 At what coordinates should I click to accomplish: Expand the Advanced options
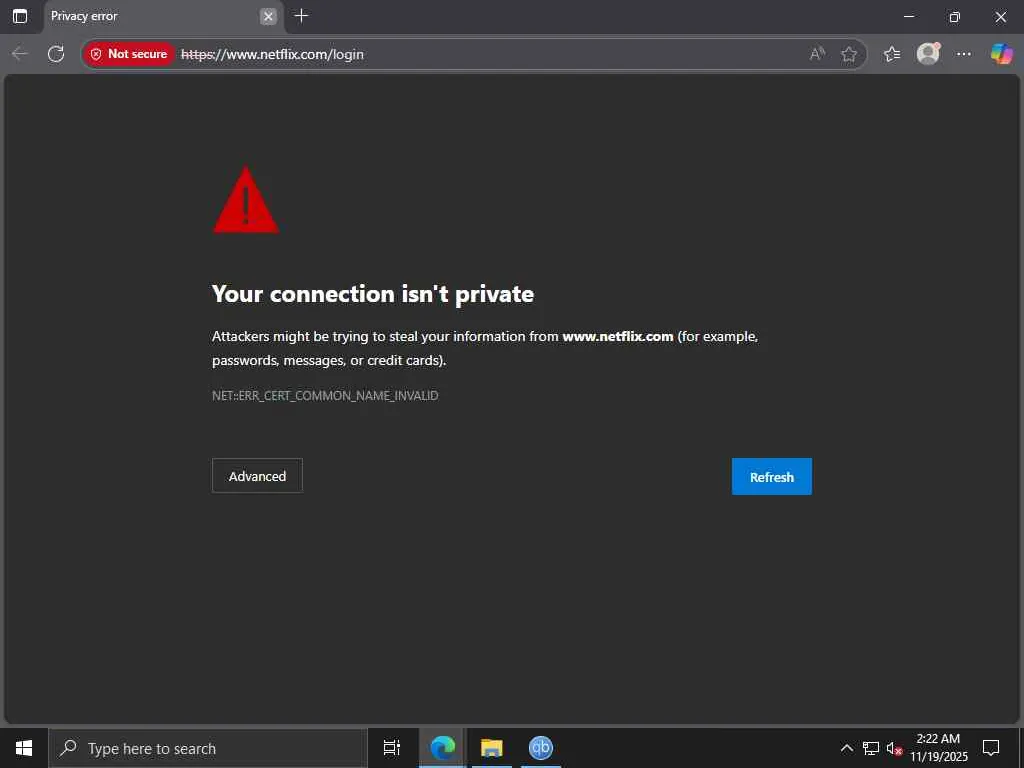pos(257,476)
